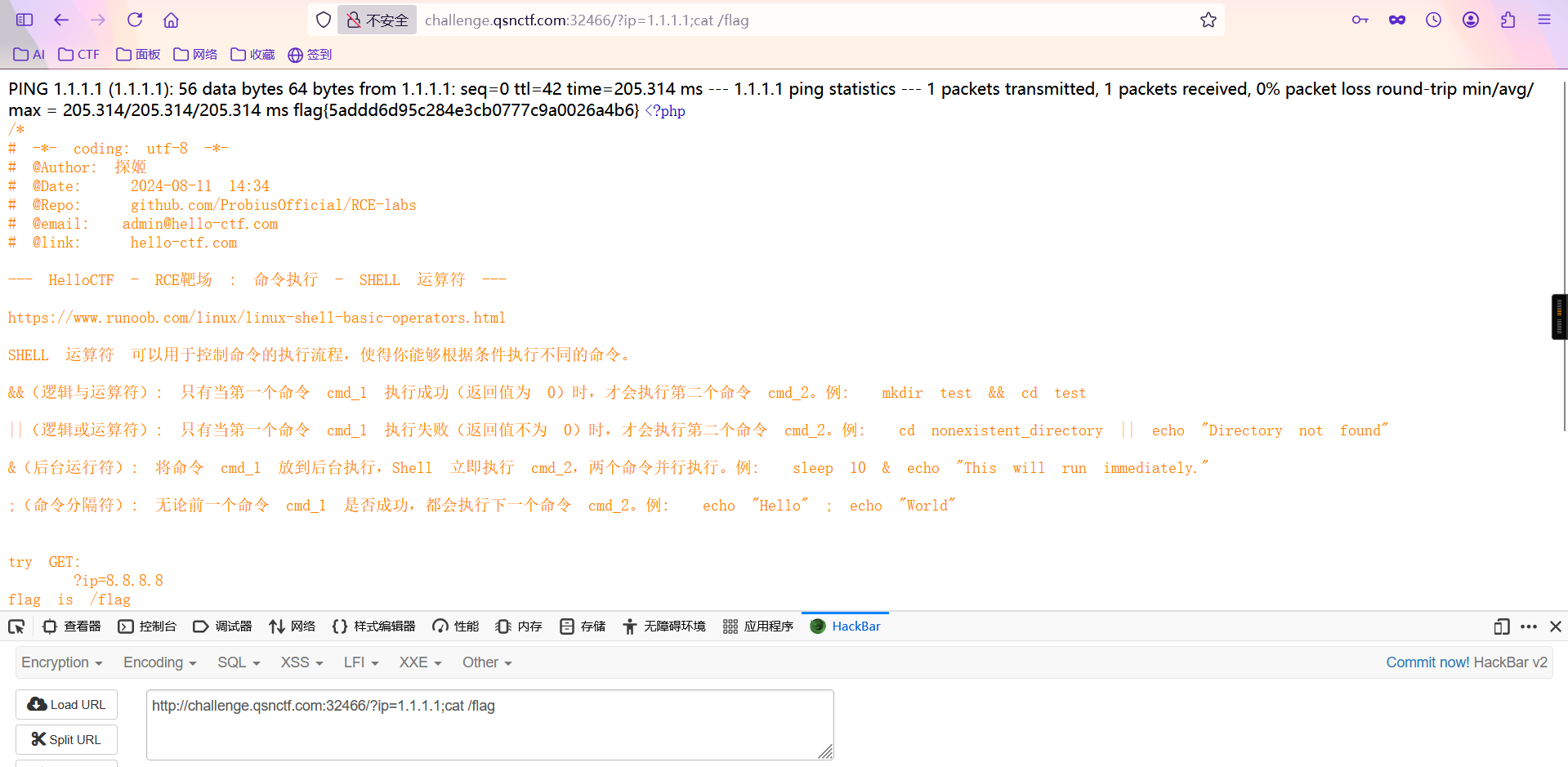Click inside the HackBar URL input field
This screenshot has width=1568, height=767.
pyautogui.click(x=489, y=724)
